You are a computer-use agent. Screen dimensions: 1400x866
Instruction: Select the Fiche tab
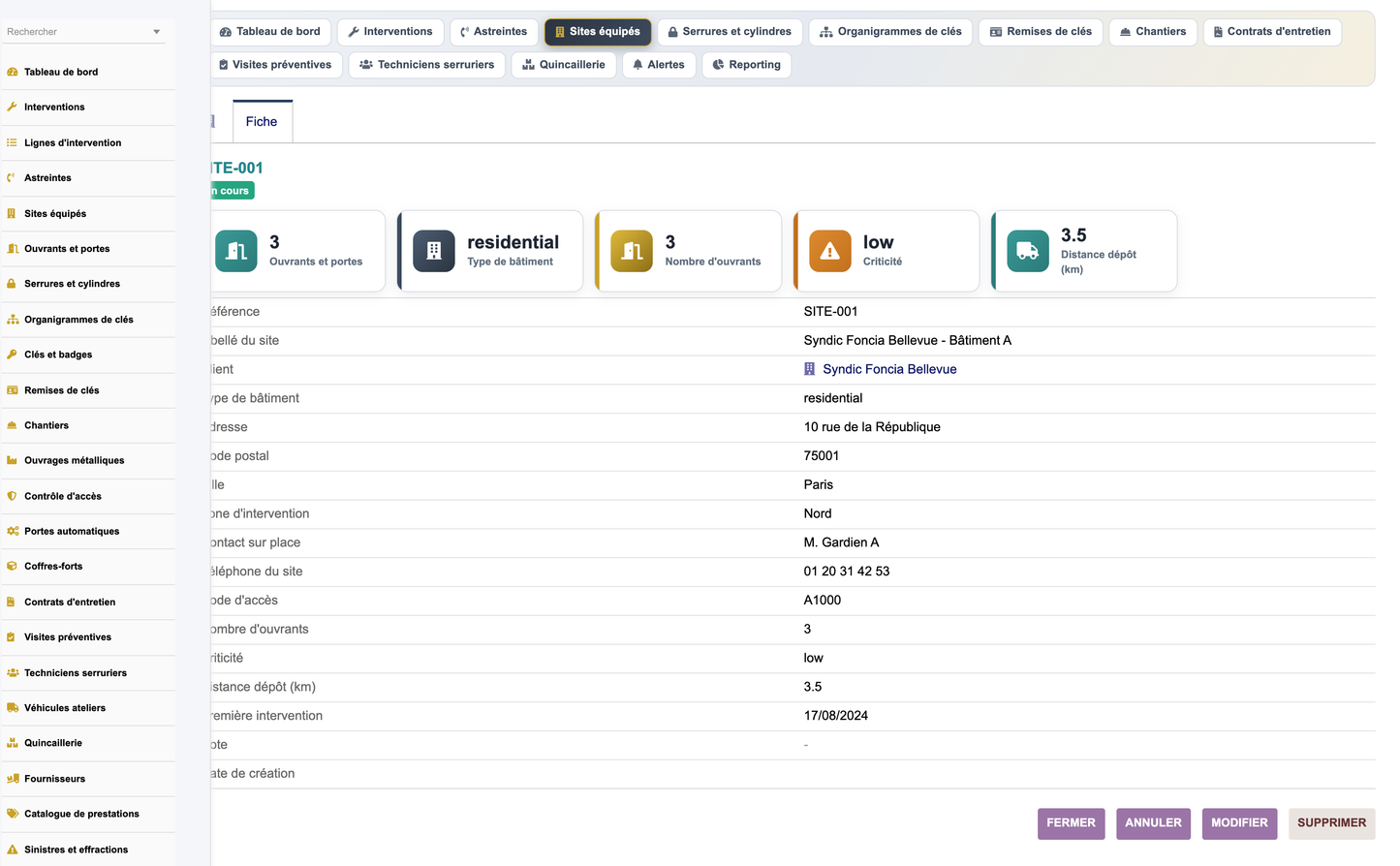pos(262,122)
